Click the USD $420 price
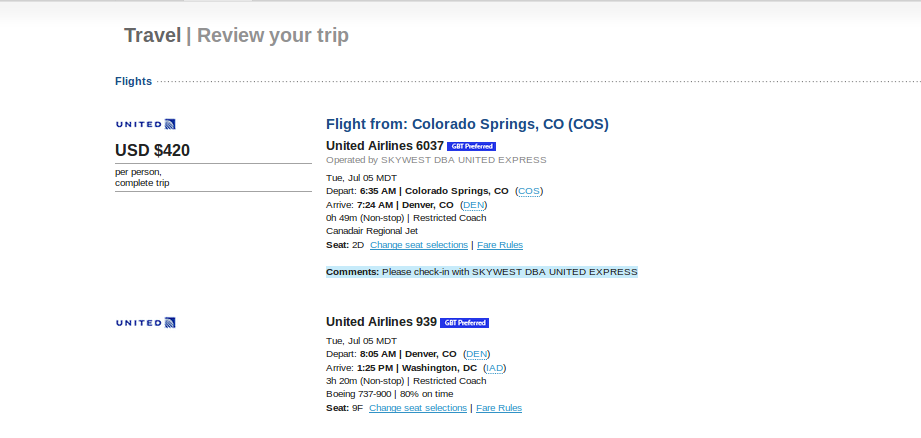The height and width of the screenshot is (438, 921). (152, 151)
